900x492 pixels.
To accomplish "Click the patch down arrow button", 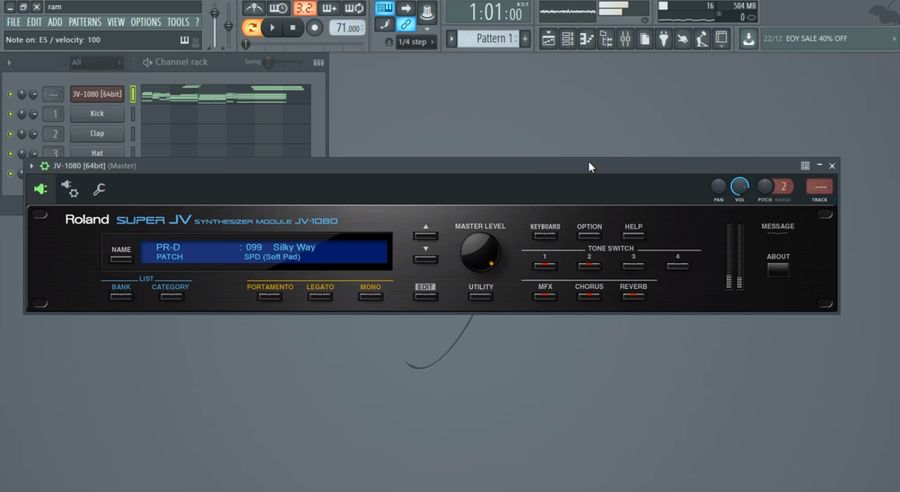I will [425, 259].
